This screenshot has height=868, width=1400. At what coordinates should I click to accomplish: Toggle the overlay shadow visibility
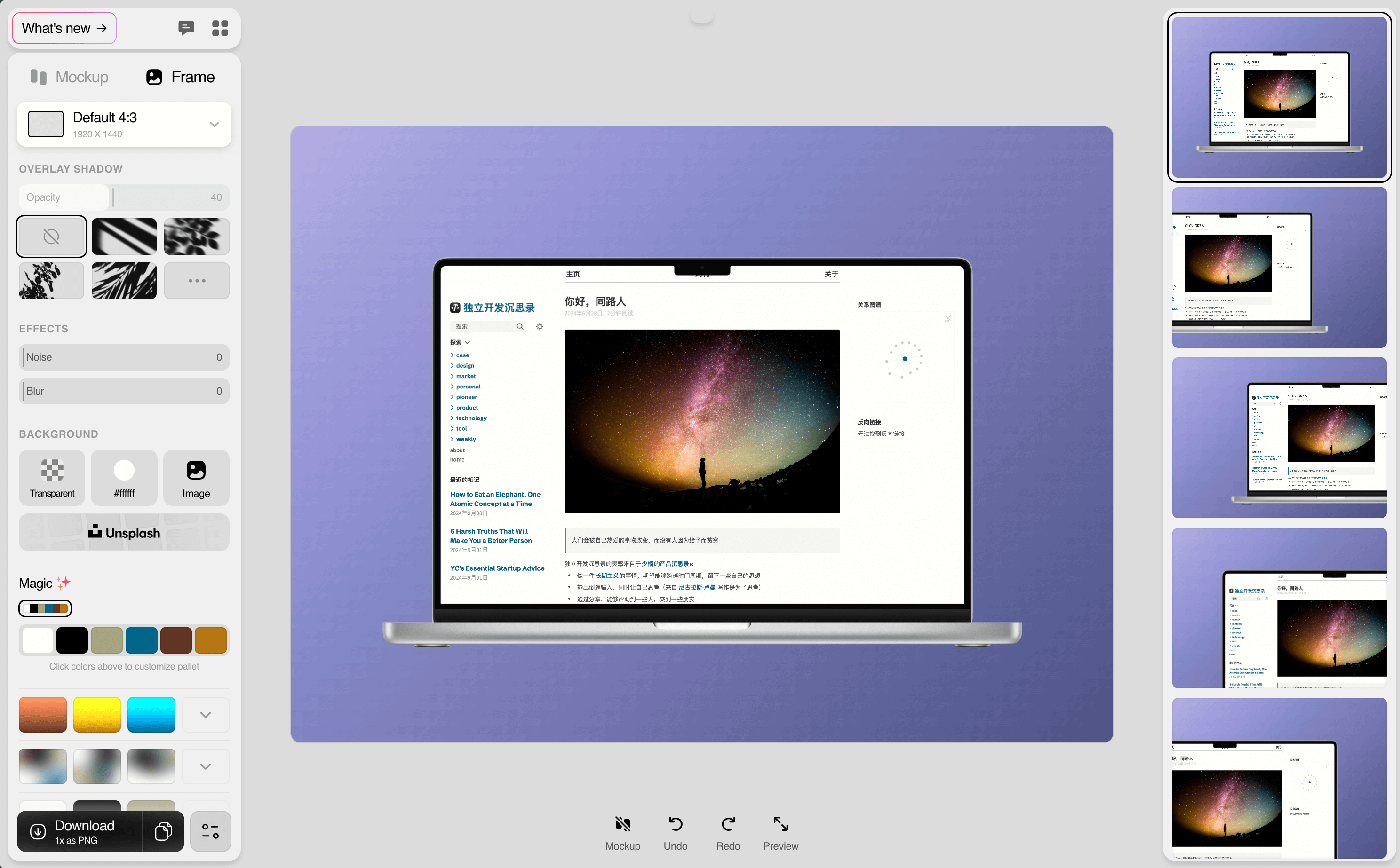tap(50, 237)
